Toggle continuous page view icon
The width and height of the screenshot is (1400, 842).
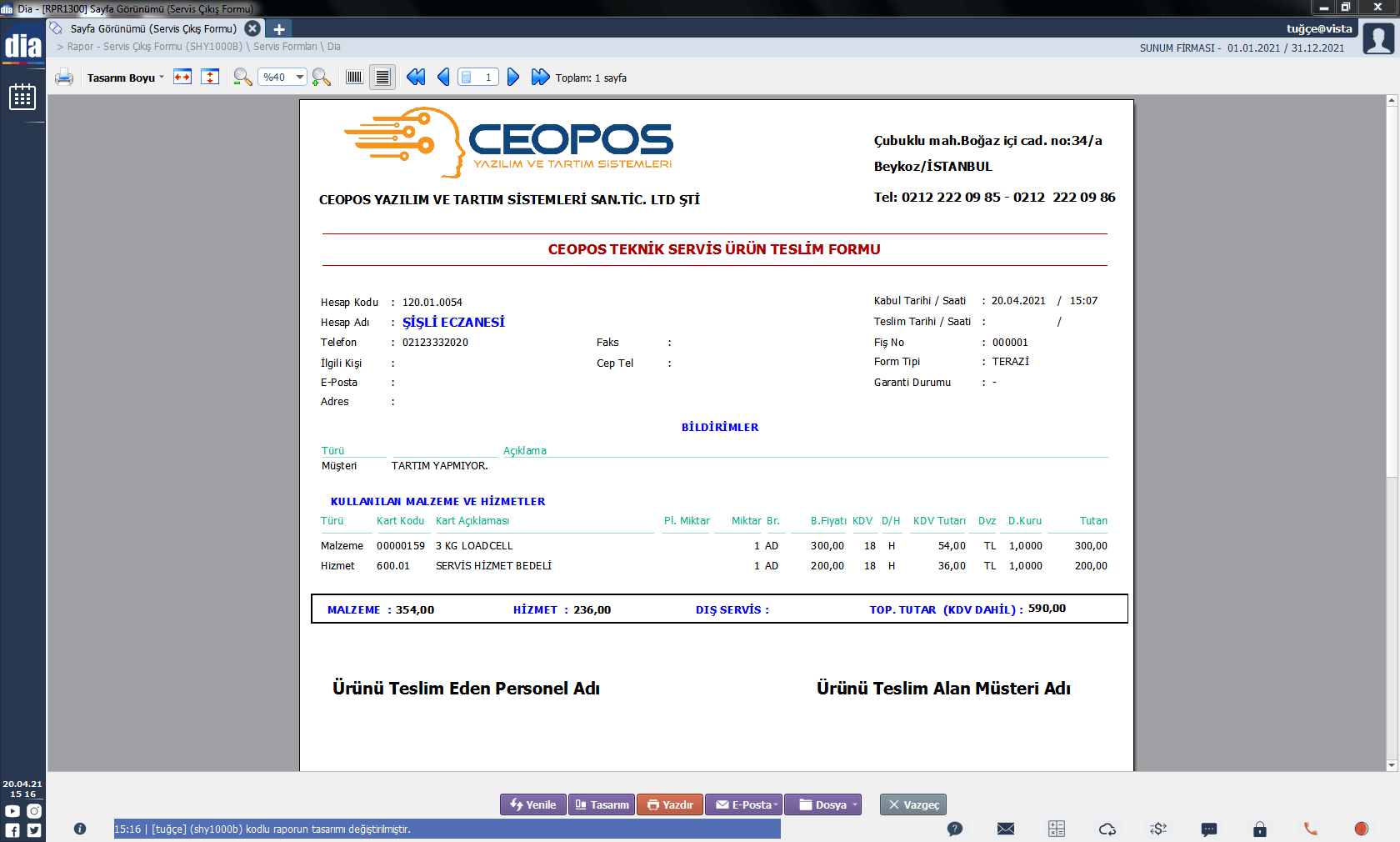click(382, 78)
